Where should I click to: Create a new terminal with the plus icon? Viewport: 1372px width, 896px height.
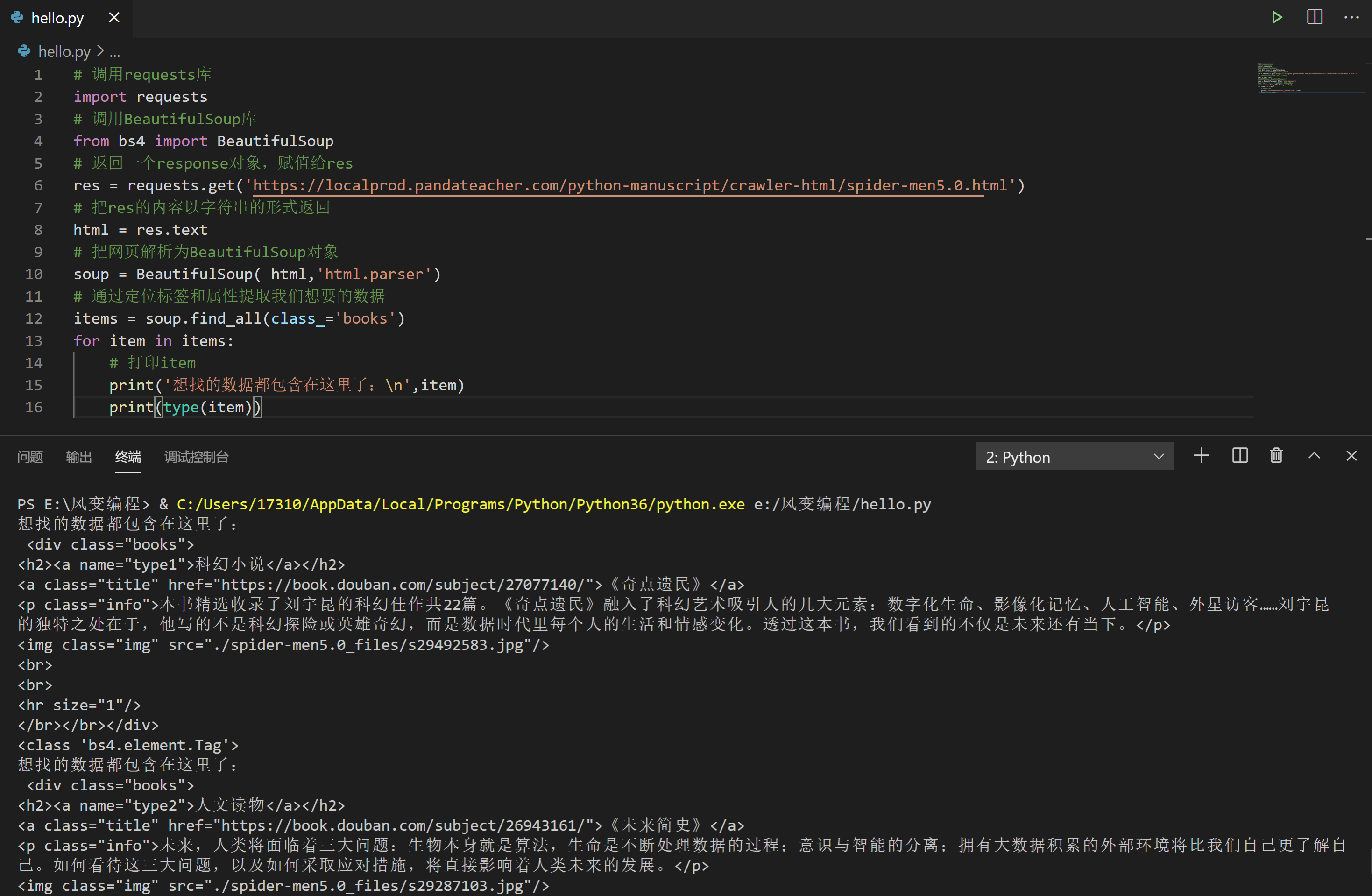(x=1202, y=456)
